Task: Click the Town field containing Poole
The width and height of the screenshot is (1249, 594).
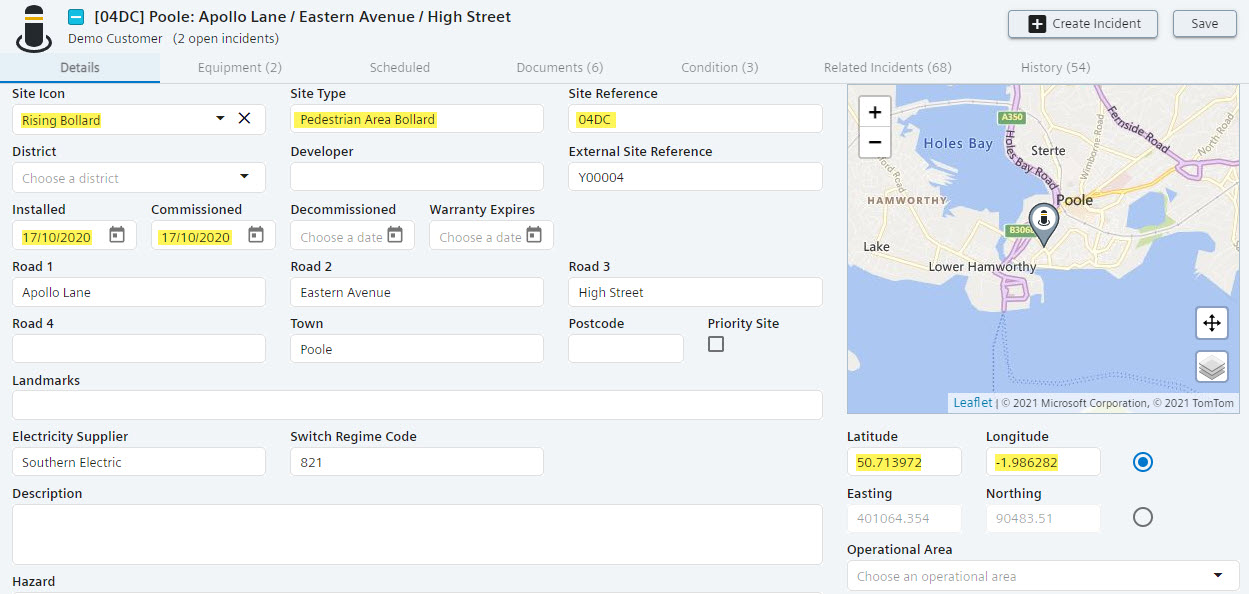Action: click(417, 349)
